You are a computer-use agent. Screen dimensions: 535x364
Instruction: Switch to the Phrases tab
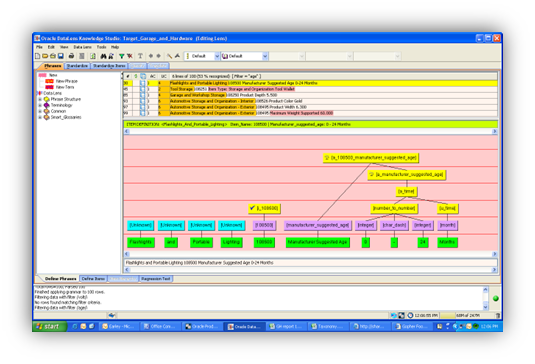[x=53, y=65]
